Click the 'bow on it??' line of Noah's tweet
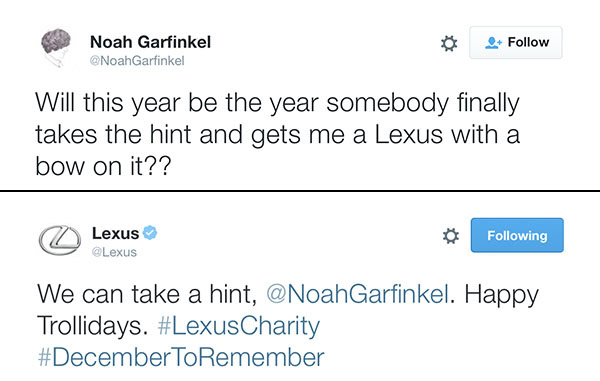600x381 pixels. [103, 166]
